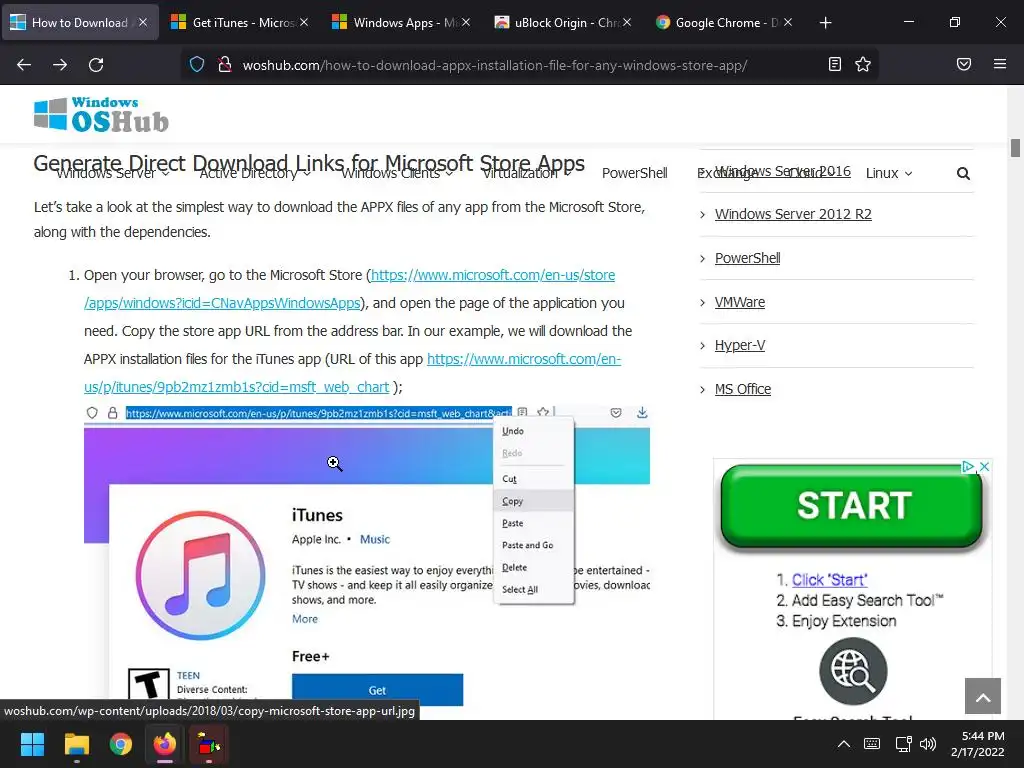Toggle reader view icon
This screenshot has height=768, width=1024.
click(835, 64)
